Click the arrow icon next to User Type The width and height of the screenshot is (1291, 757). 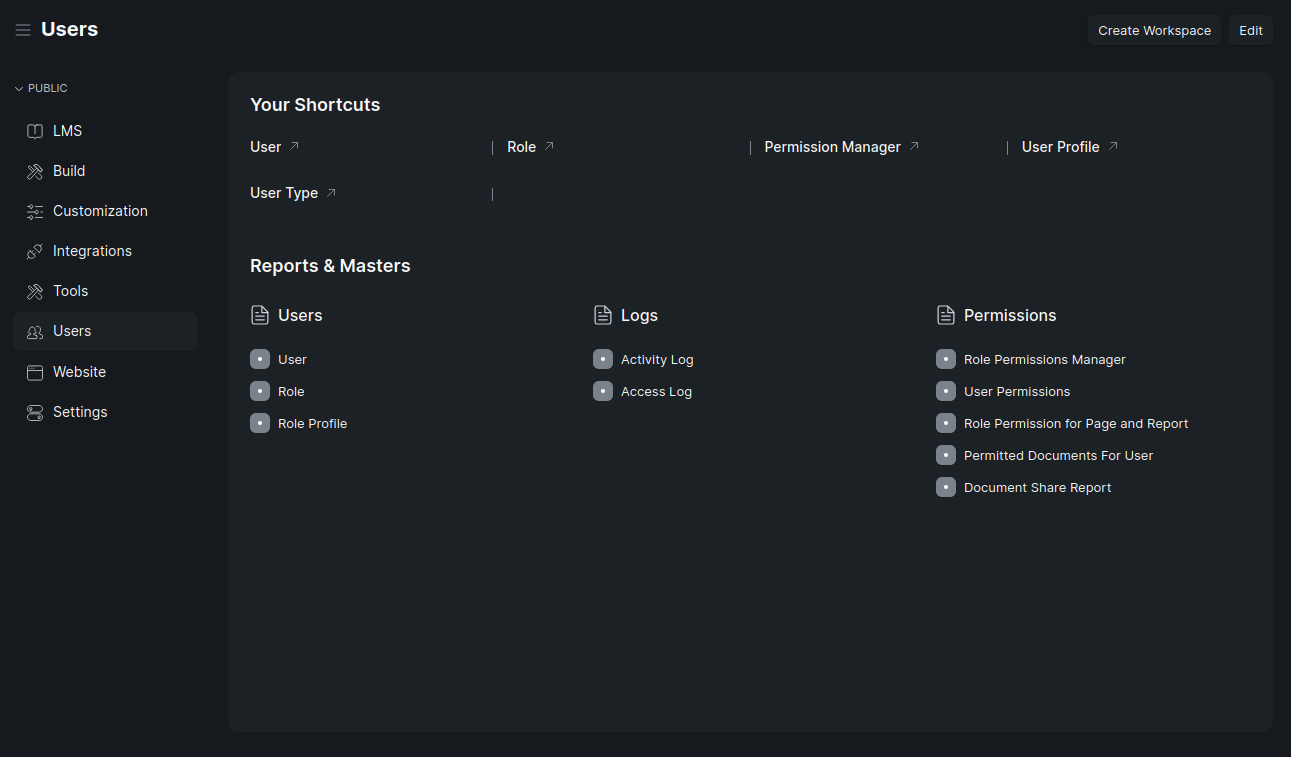[331, 193]
